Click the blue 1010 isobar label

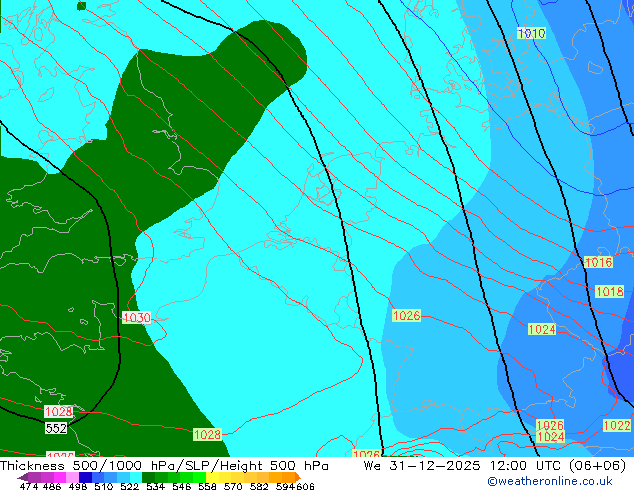[x=532, y=33]
